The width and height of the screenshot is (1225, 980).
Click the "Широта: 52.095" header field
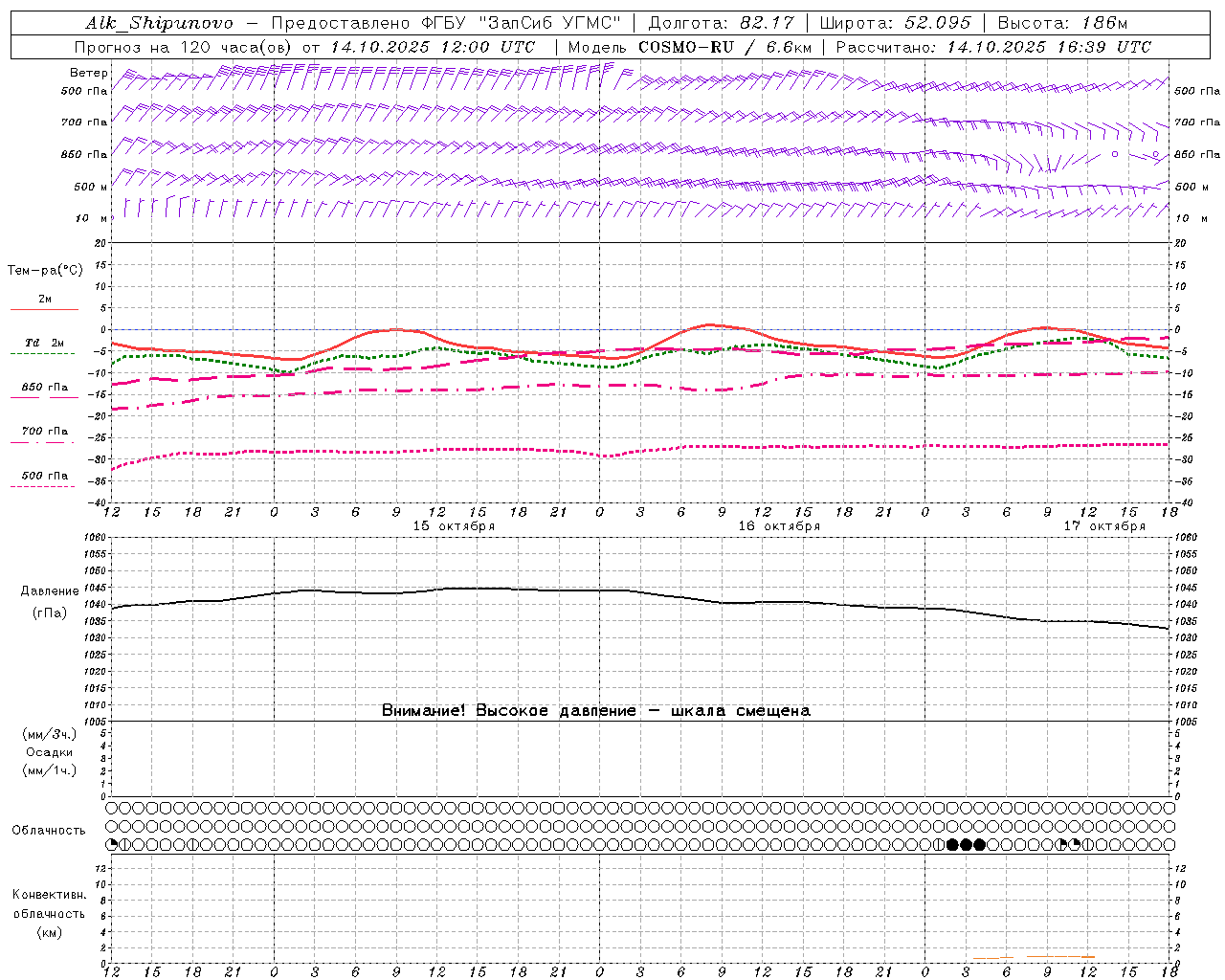click(896, 23)
